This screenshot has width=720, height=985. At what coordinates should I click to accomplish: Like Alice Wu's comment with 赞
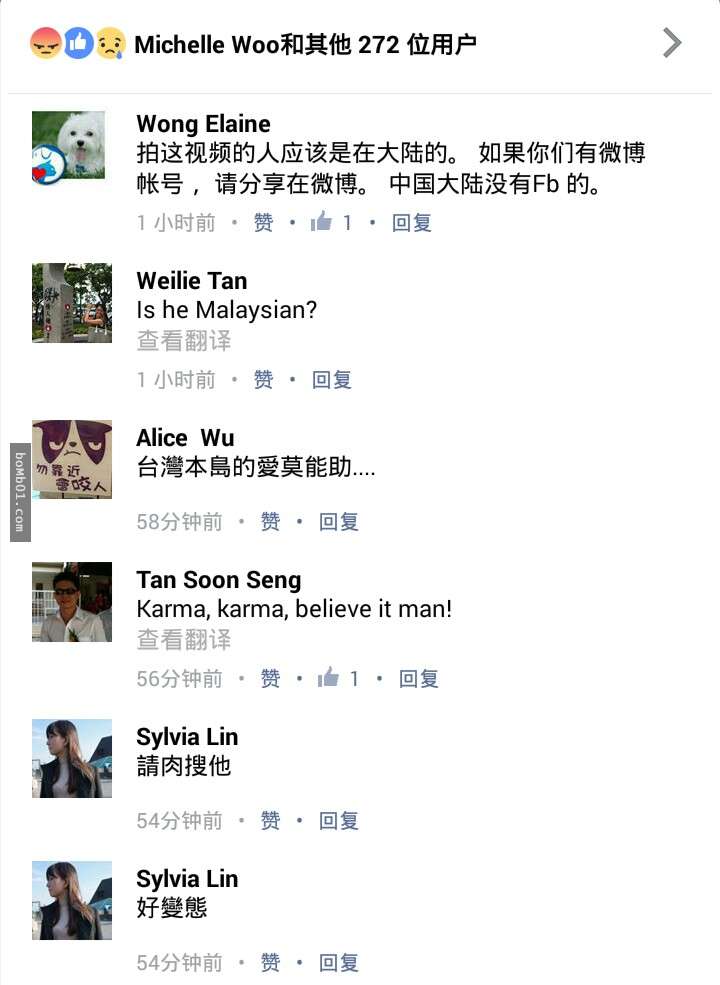[x=270, y=522]
